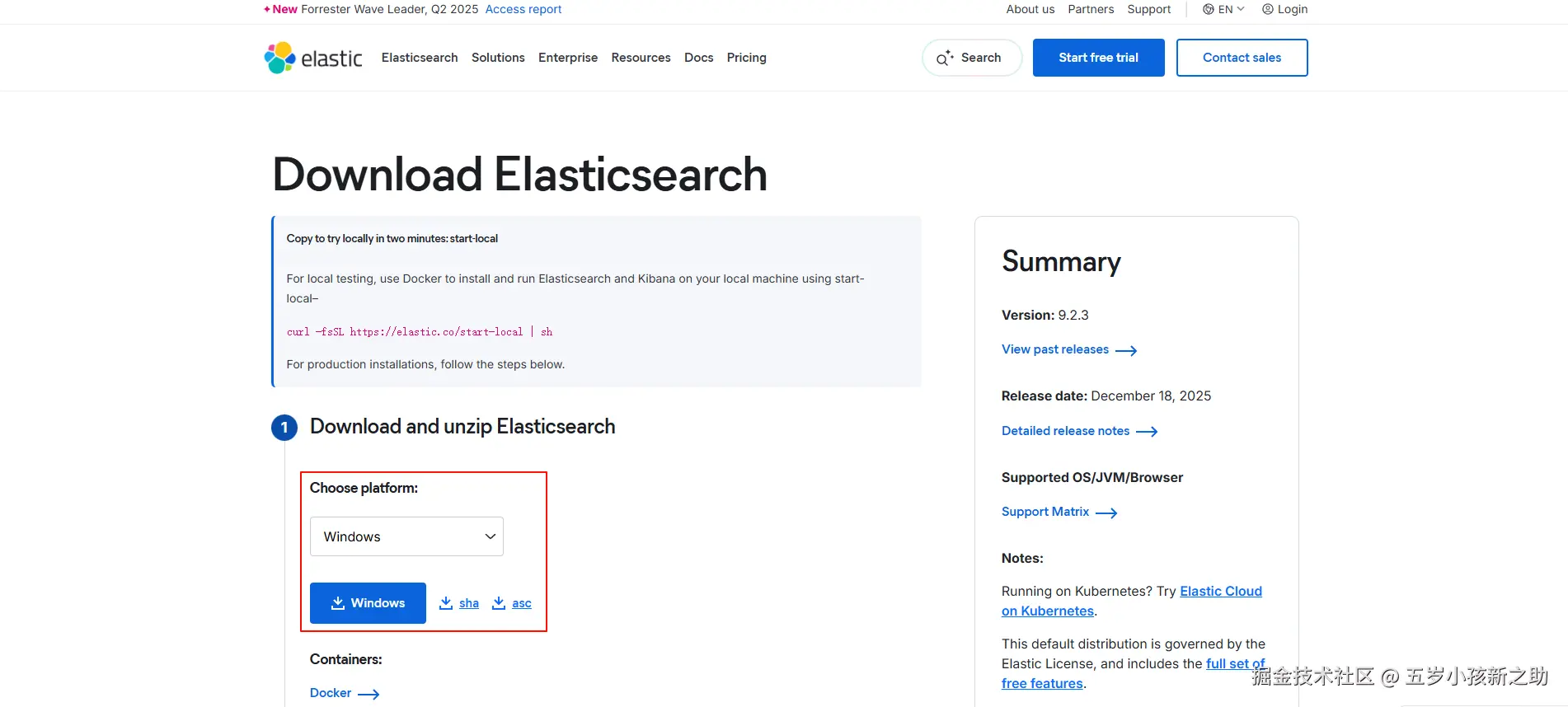
Task: Download the Windows package button
Action: tap(368, 603)
